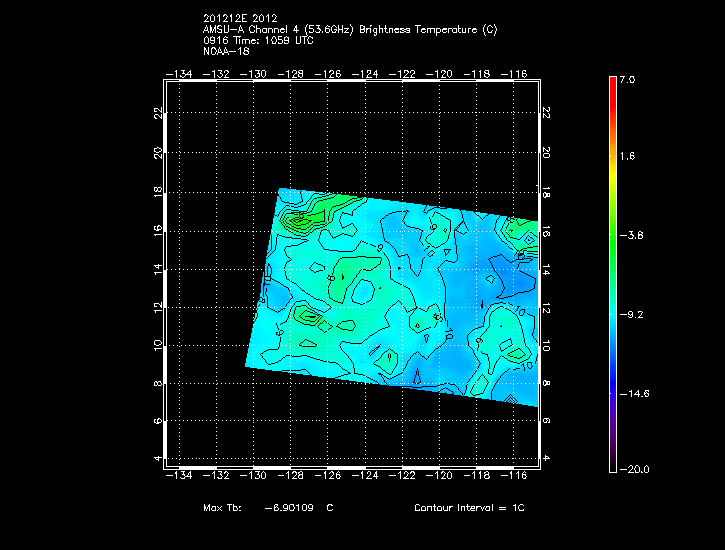The image size is (725, 550).
Task: Click the 'Contour Interval = 1C' text
Action: pos(469,508)
